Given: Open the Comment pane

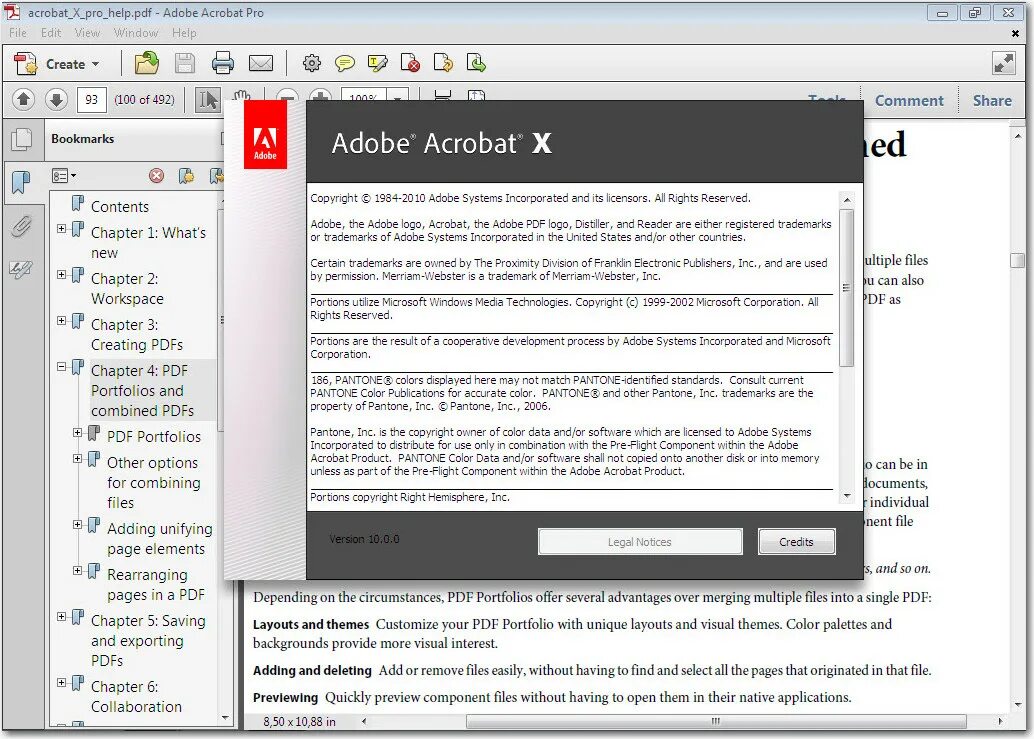Looking at the screenshot, I should coord(909,100).
